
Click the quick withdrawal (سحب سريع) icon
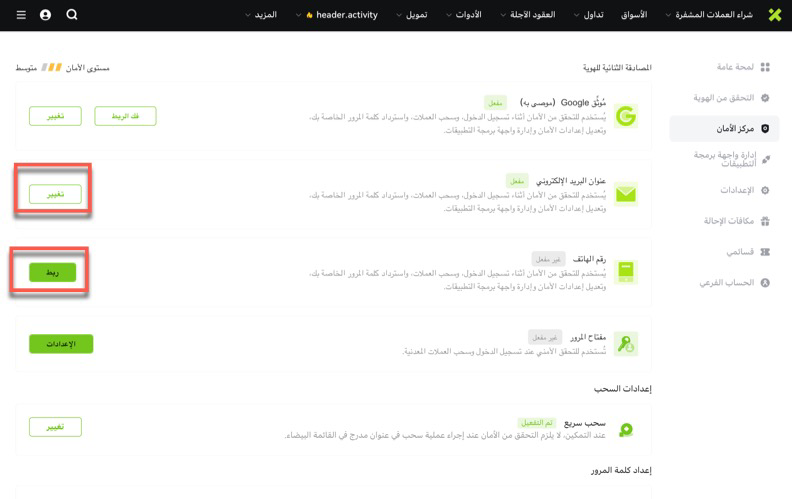tap(626, 429)
